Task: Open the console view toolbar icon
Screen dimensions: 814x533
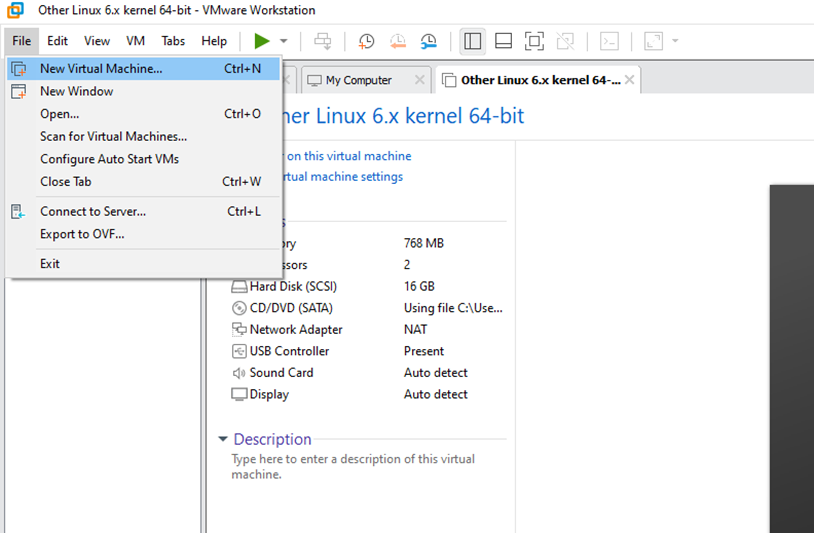Action: click(609, 41)
